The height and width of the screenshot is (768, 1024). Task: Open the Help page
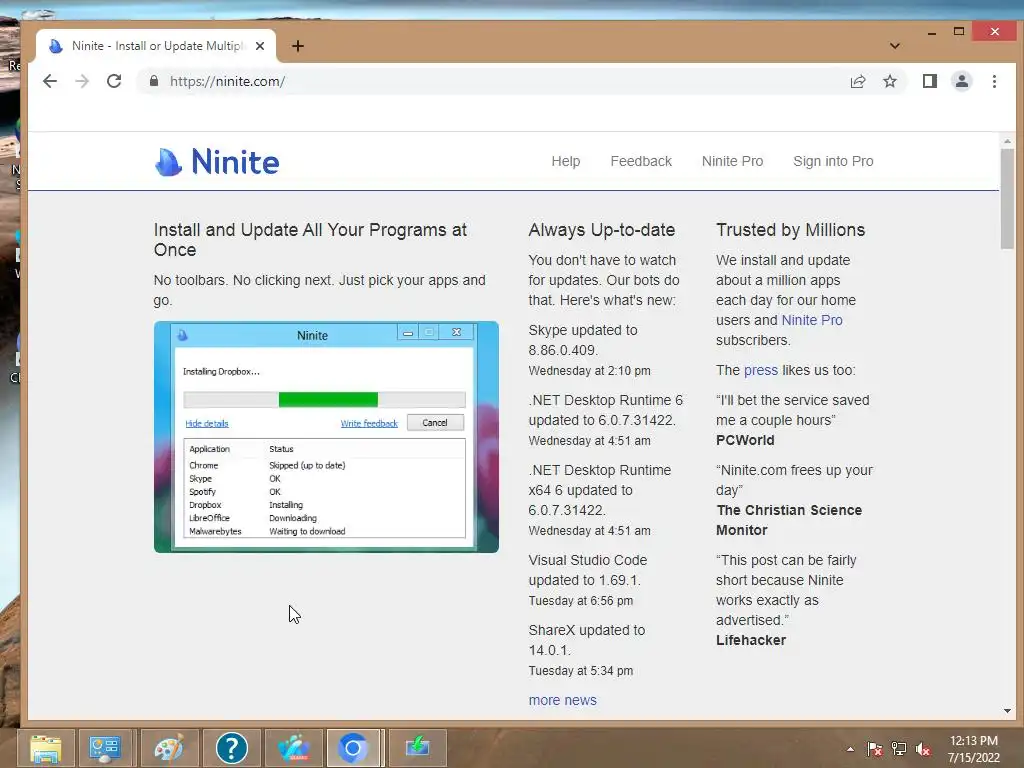tap(566, 161)
